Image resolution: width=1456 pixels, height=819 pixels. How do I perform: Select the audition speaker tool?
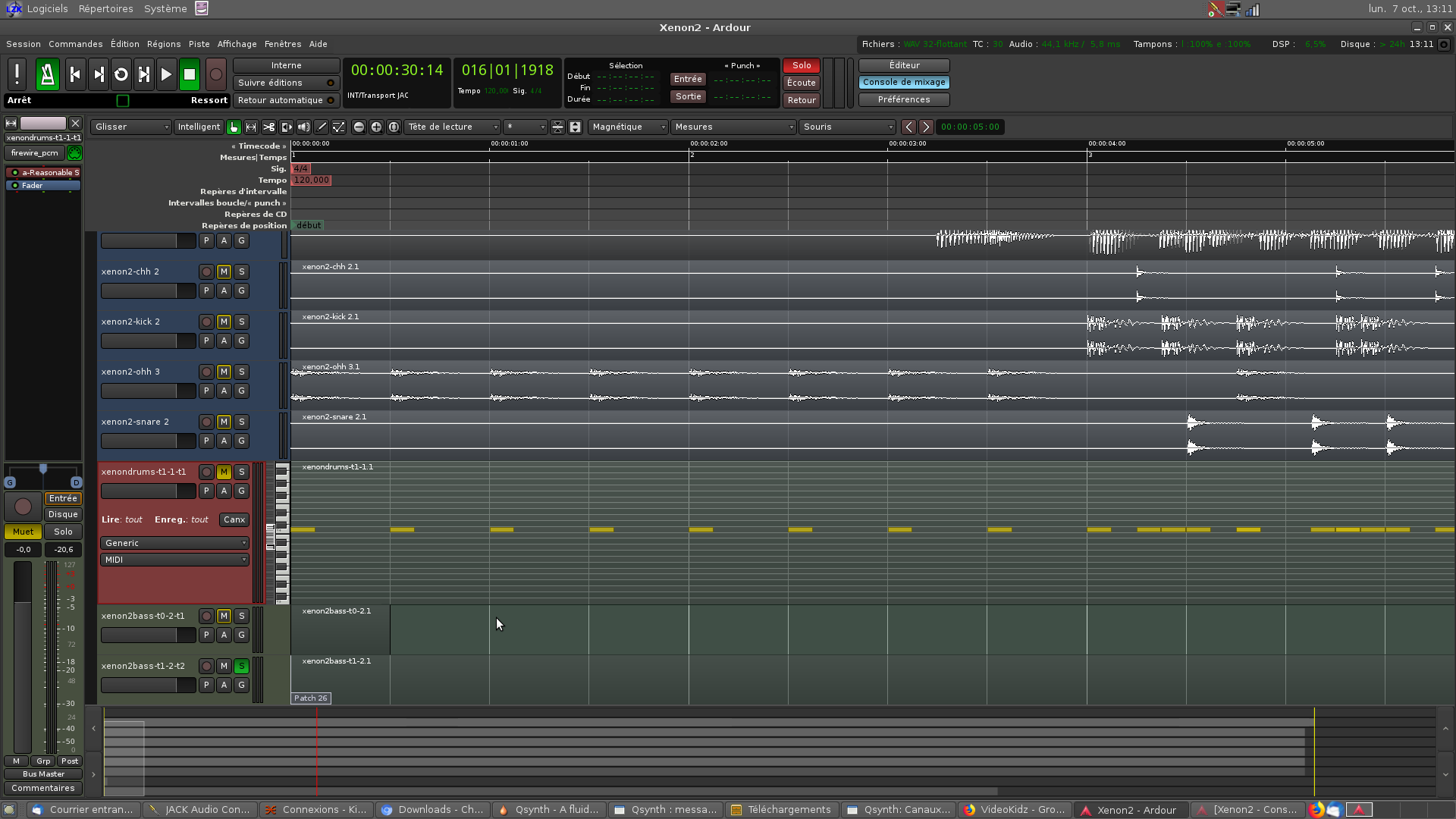coord(303,127)
